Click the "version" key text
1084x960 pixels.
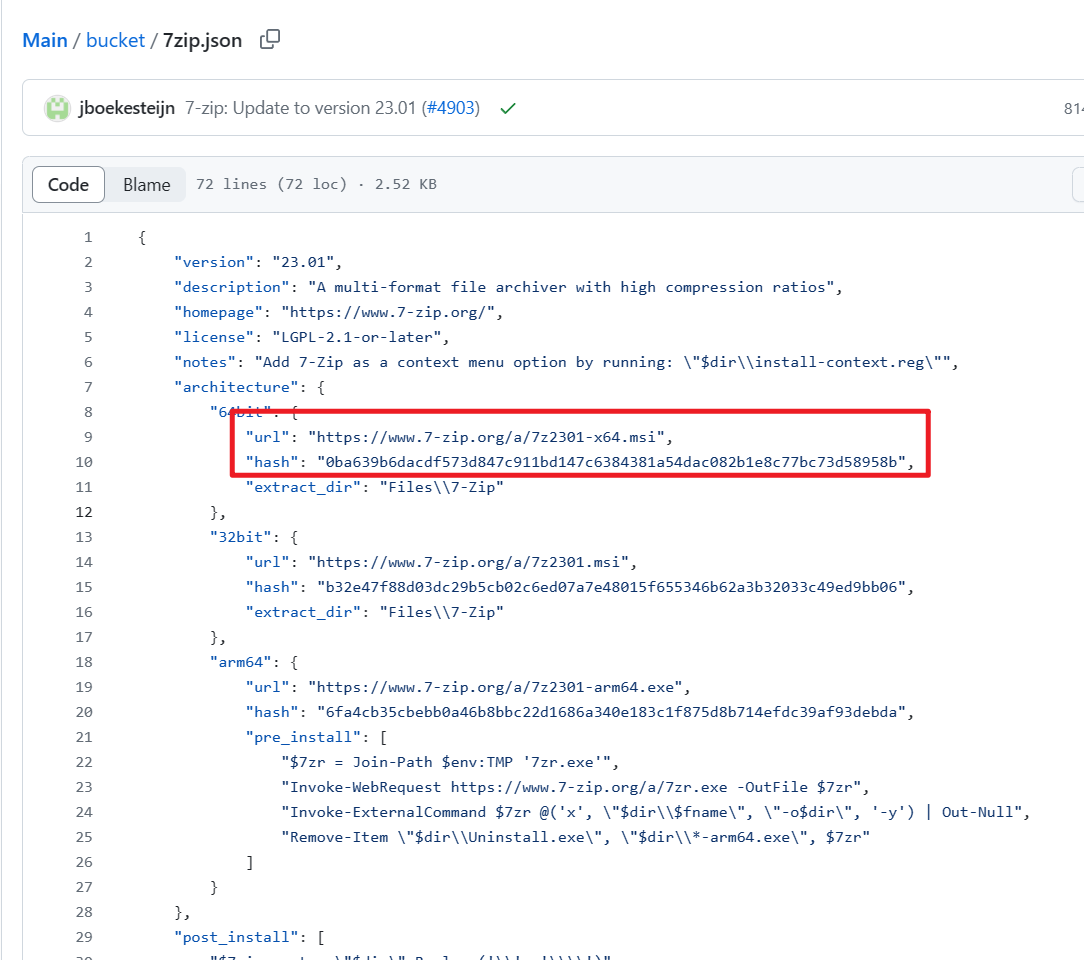point(214,262)
